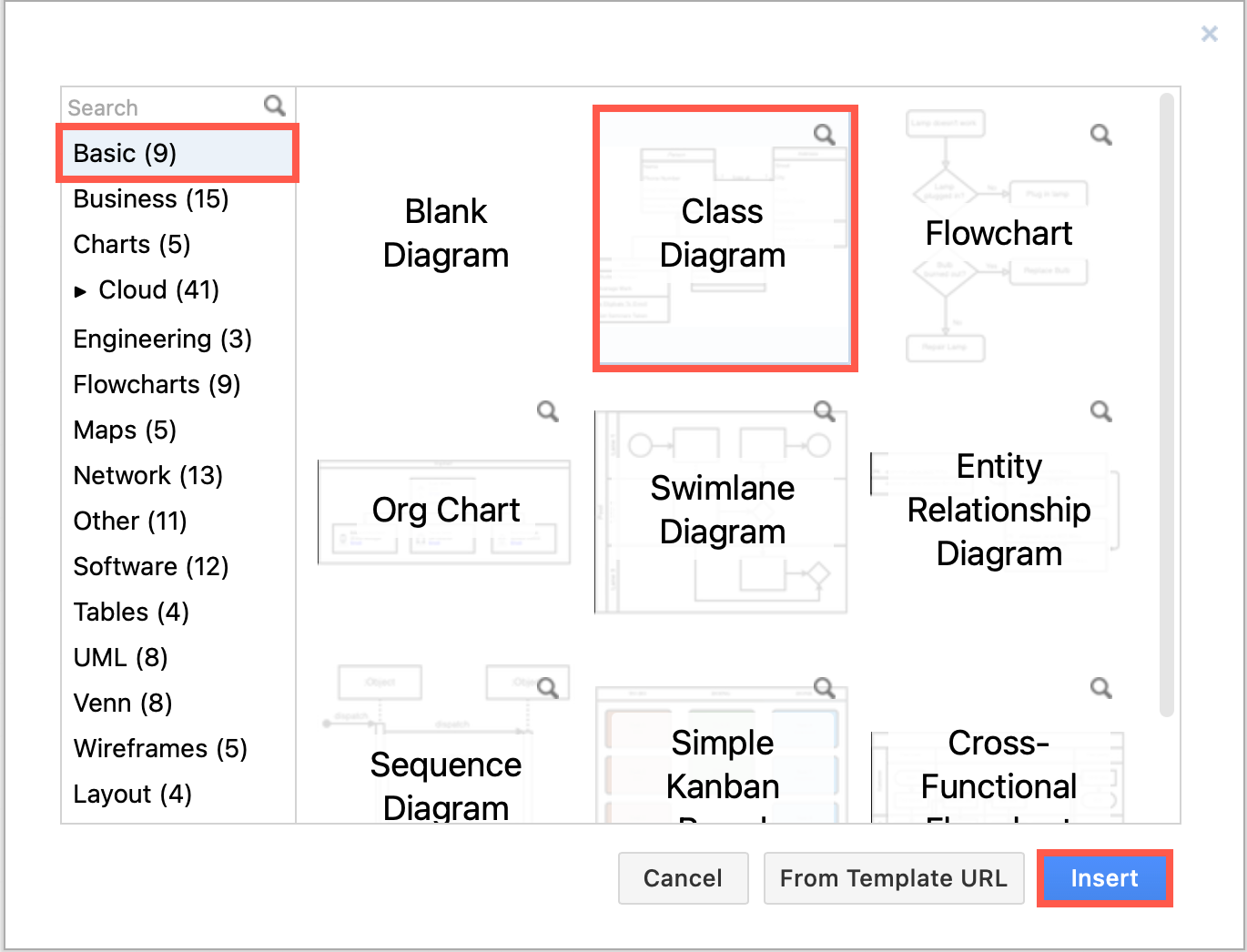Click the Cancel button
This screenshot has height=952, width=1247.
coord(683,878)
